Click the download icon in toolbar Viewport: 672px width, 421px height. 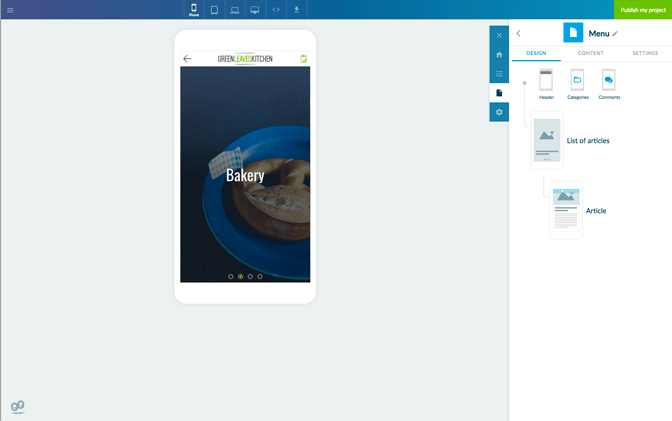coord(296,10)
